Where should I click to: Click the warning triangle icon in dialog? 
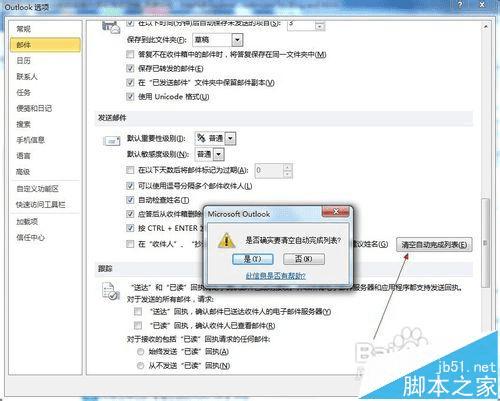[x=226, y=240]
